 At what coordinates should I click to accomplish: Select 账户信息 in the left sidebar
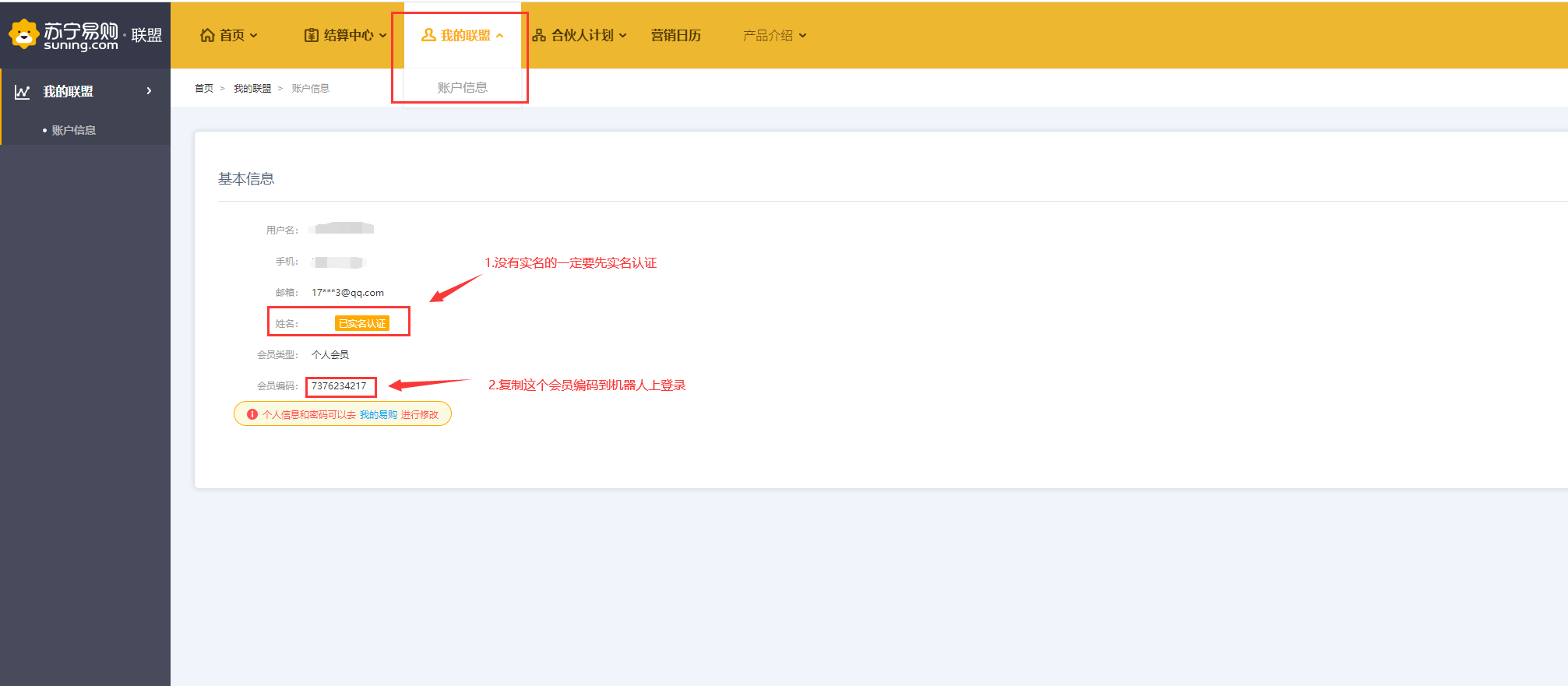pyautogui.click(x=73, y=130)
